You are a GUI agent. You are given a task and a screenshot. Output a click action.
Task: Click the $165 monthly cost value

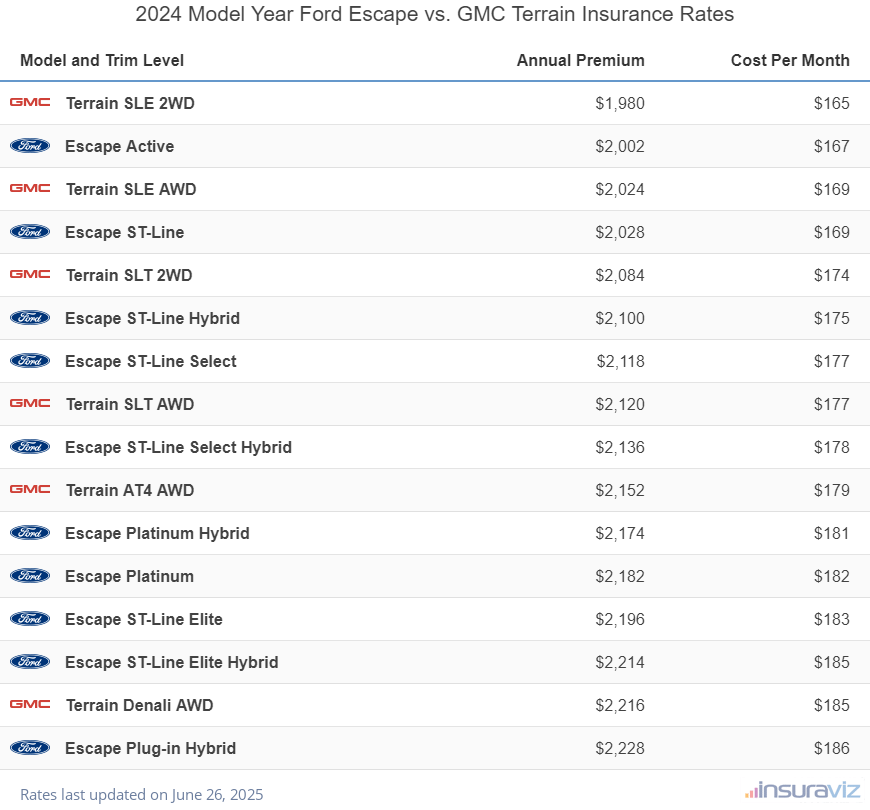(832, 103)
